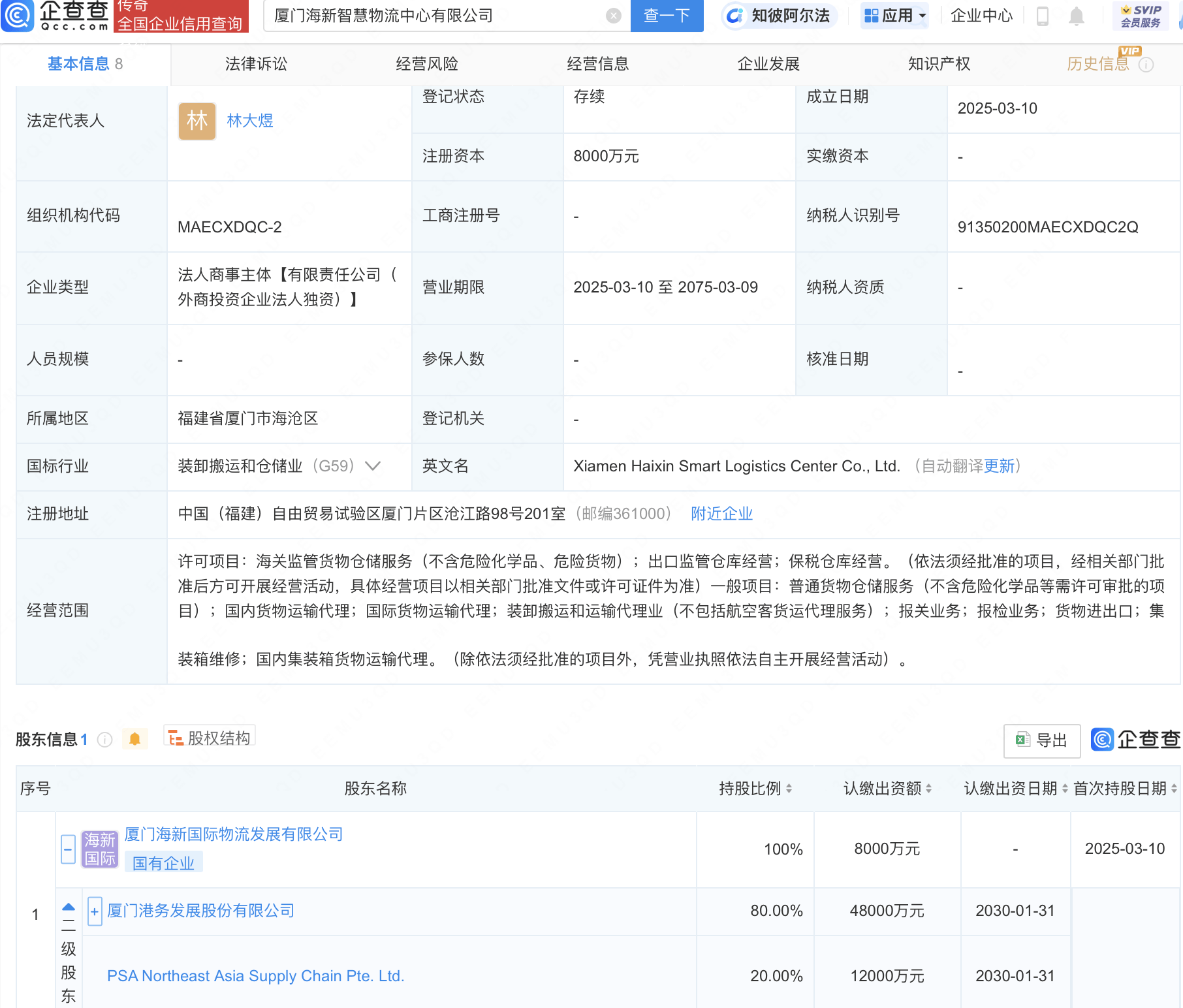The height and width of the screenshot is (1008, 1183).
Task: Open 厦门港务发展股份有限公司 link
Action: (x=201, y=911)
